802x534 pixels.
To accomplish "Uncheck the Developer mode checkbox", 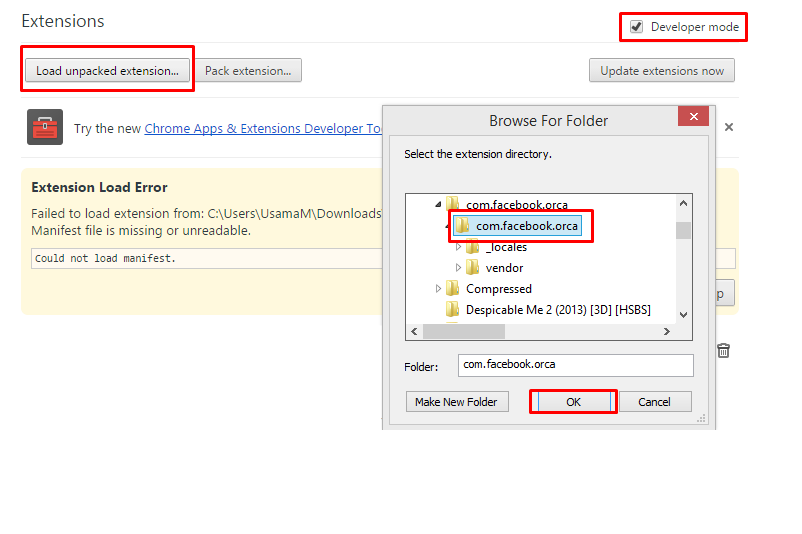I will [x=636, y=27].
